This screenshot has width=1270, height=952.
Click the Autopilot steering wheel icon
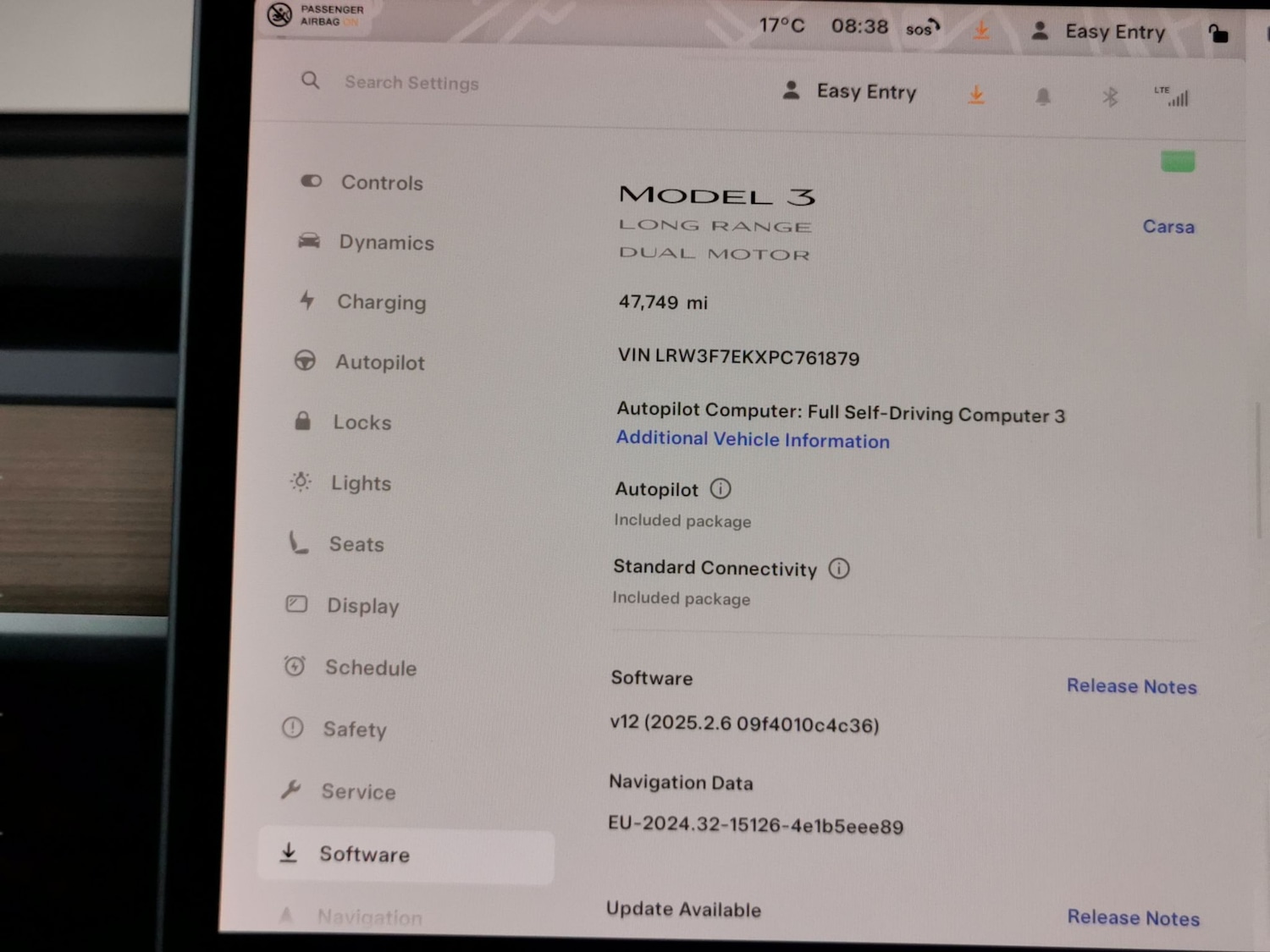305,360
